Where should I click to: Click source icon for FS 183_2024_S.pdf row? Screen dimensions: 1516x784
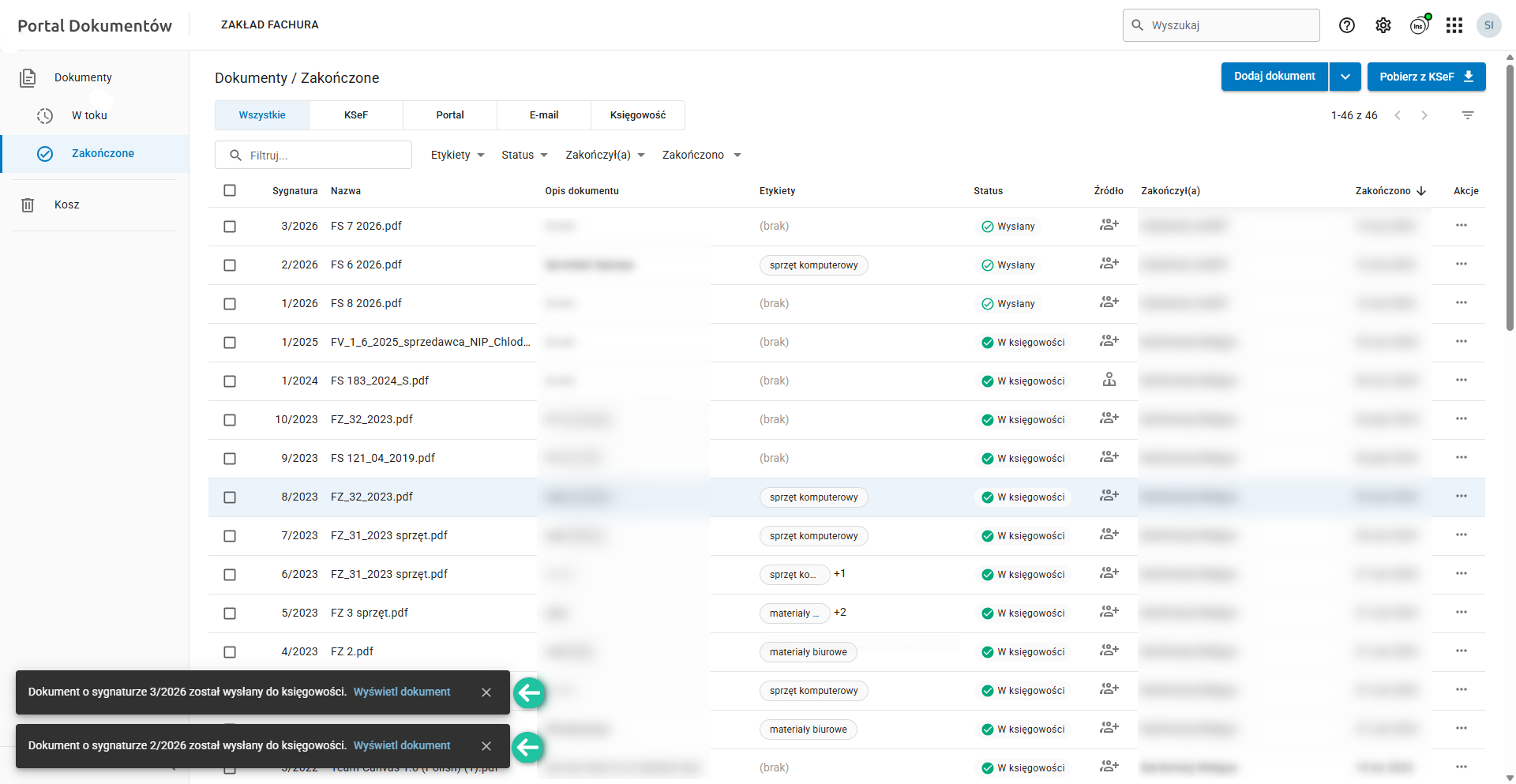point(1109,381)
